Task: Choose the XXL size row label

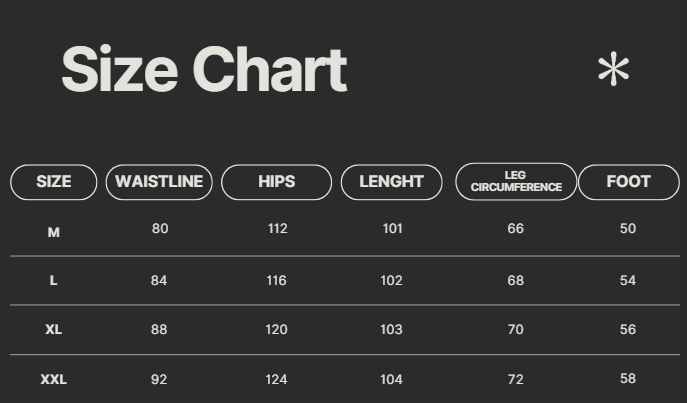Action: tap(54, 379)
